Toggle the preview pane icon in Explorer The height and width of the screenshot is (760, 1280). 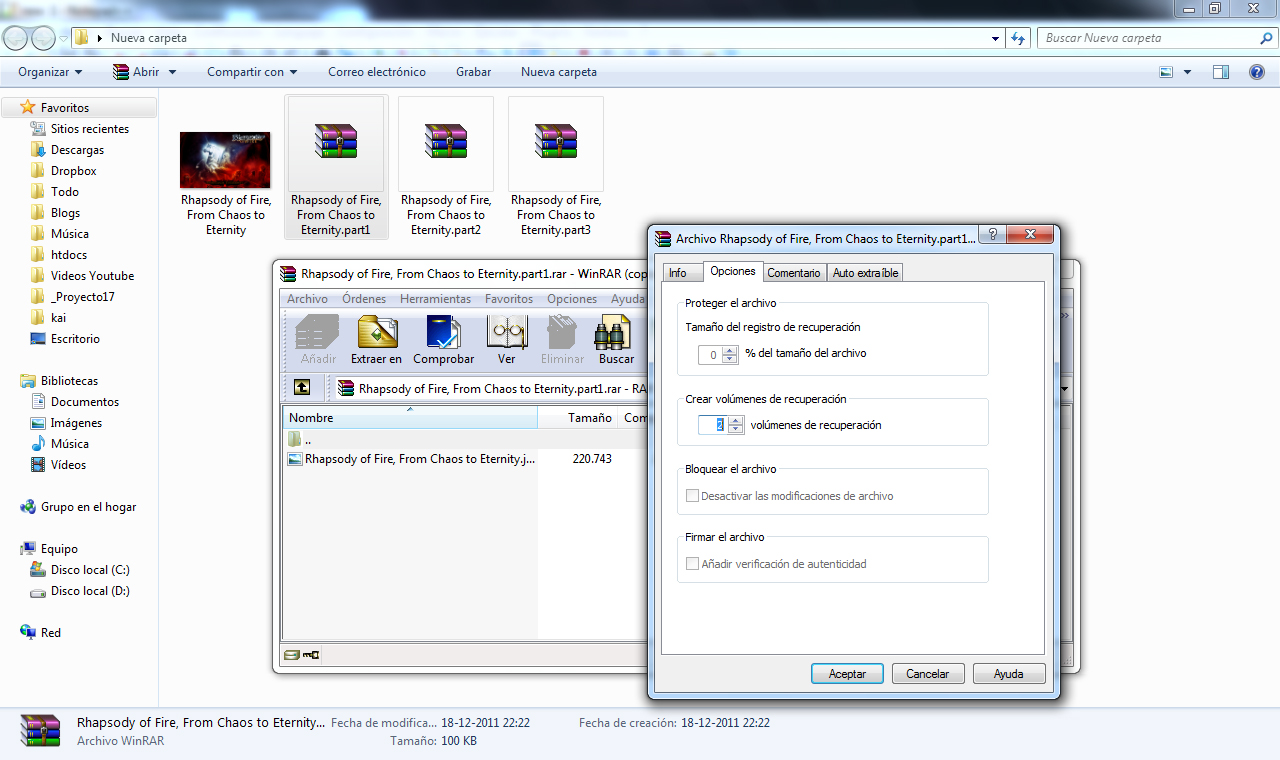[1221, 72]
